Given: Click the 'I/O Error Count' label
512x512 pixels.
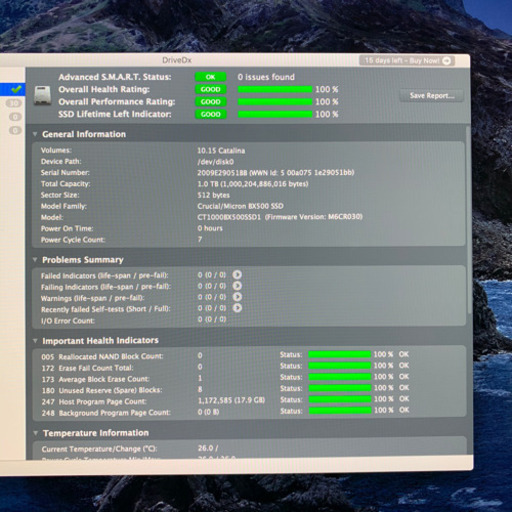Looking at the screenshot, I should [68, 321].
